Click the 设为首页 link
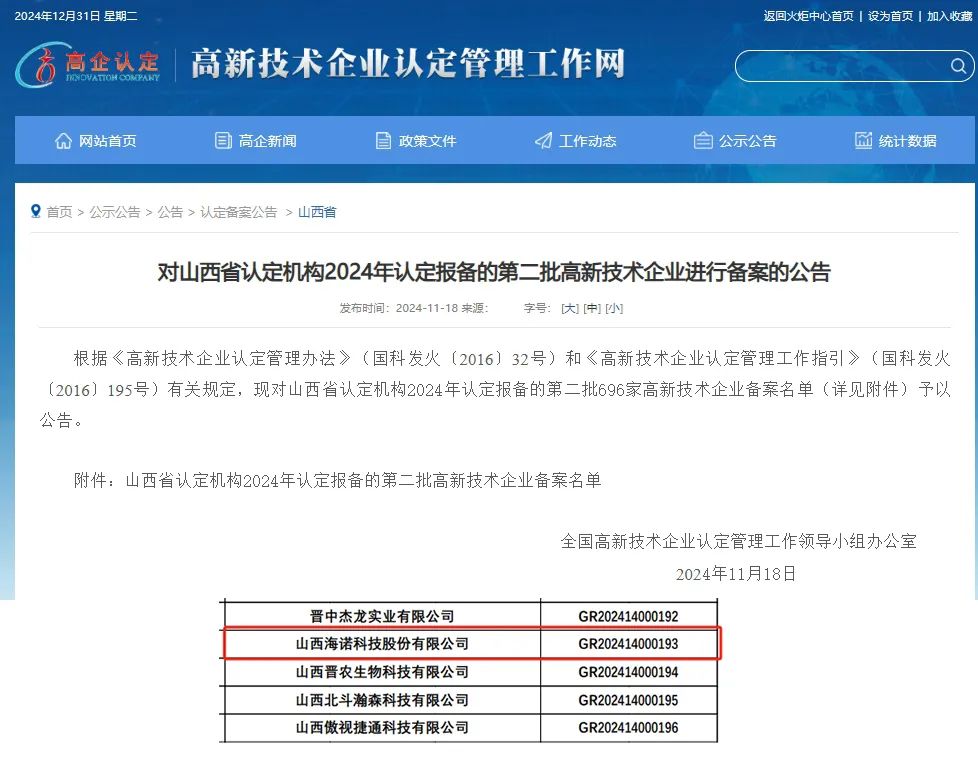 890,16
